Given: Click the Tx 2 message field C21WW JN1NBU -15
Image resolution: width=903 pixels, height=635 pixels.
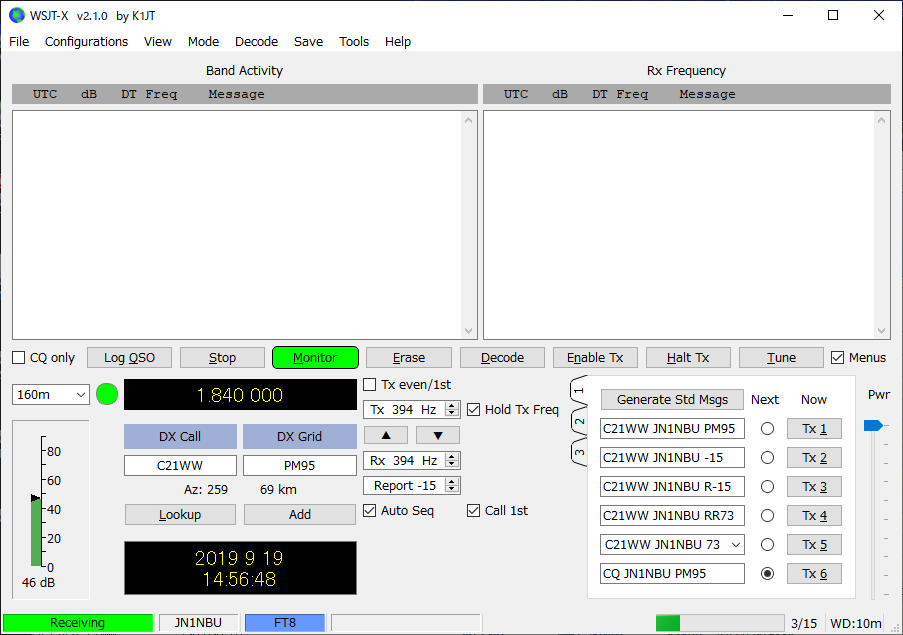Looking at the screenshot, I should coord(672,458).
